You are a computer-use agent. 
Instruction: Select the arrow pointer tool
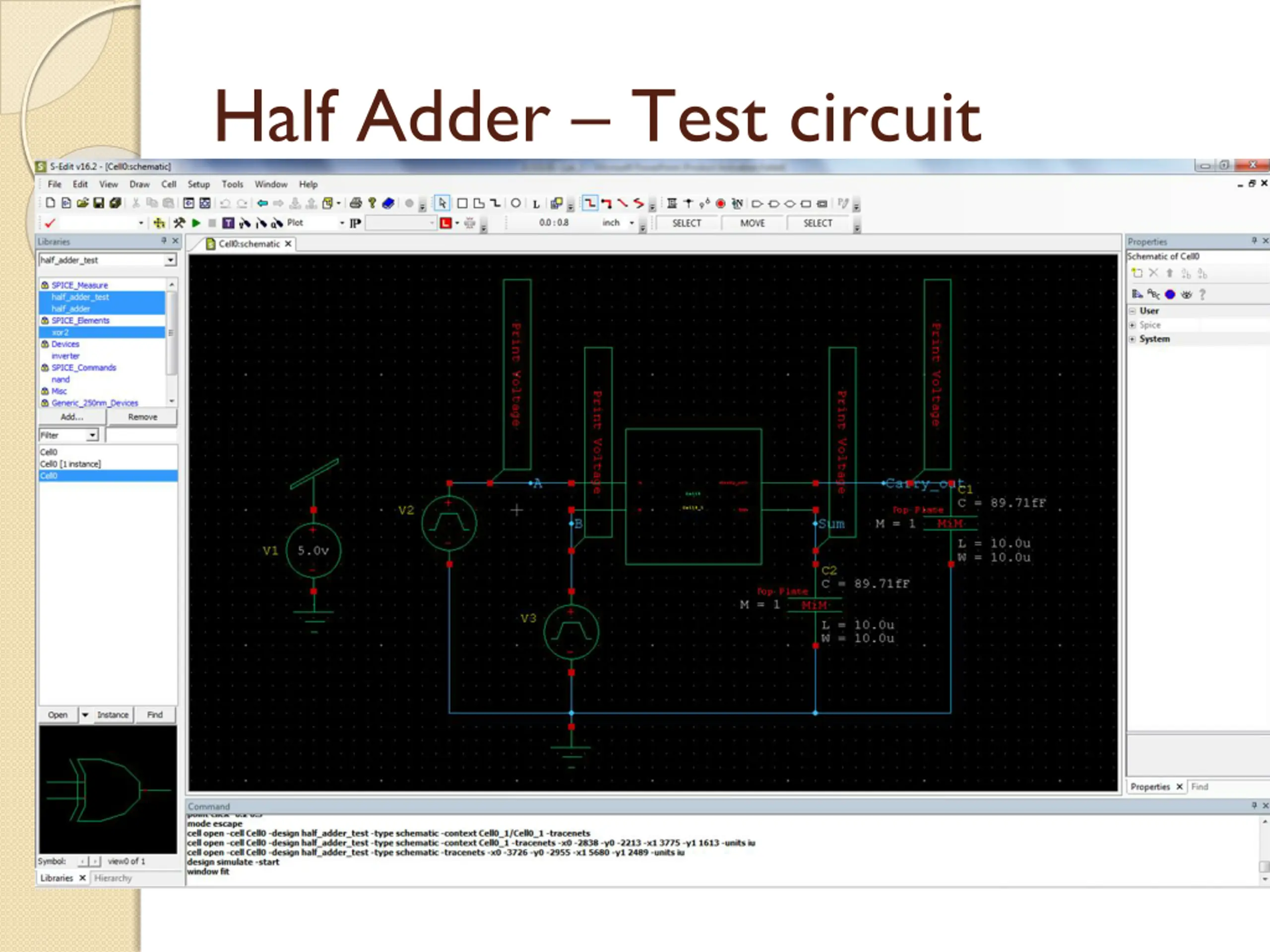pyautogui.click(x=442, y=203)
